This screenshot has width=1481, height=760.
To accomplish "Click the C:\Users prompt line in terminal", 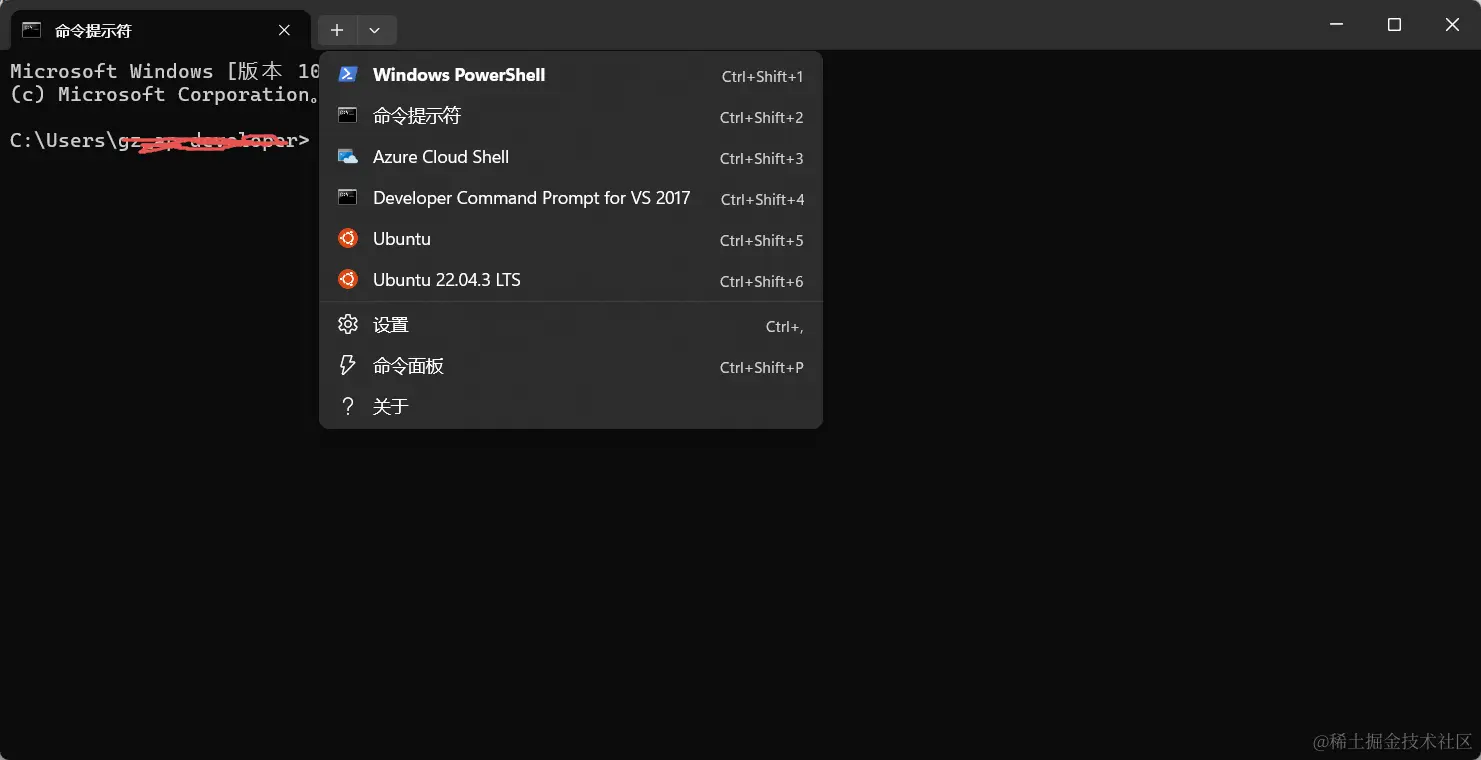I will tap(160, 140).
